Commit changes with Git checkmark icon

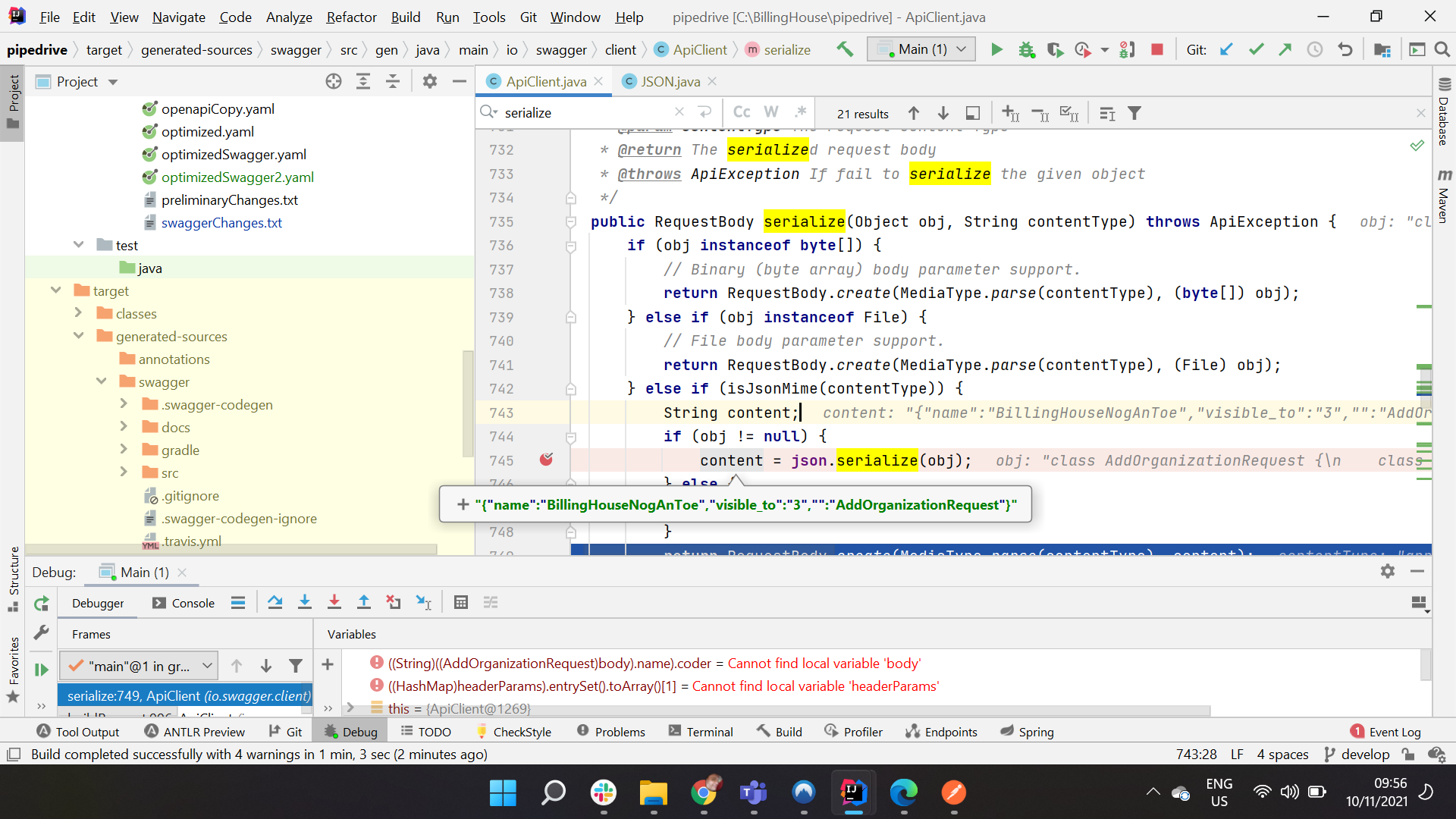(1256, 50)
